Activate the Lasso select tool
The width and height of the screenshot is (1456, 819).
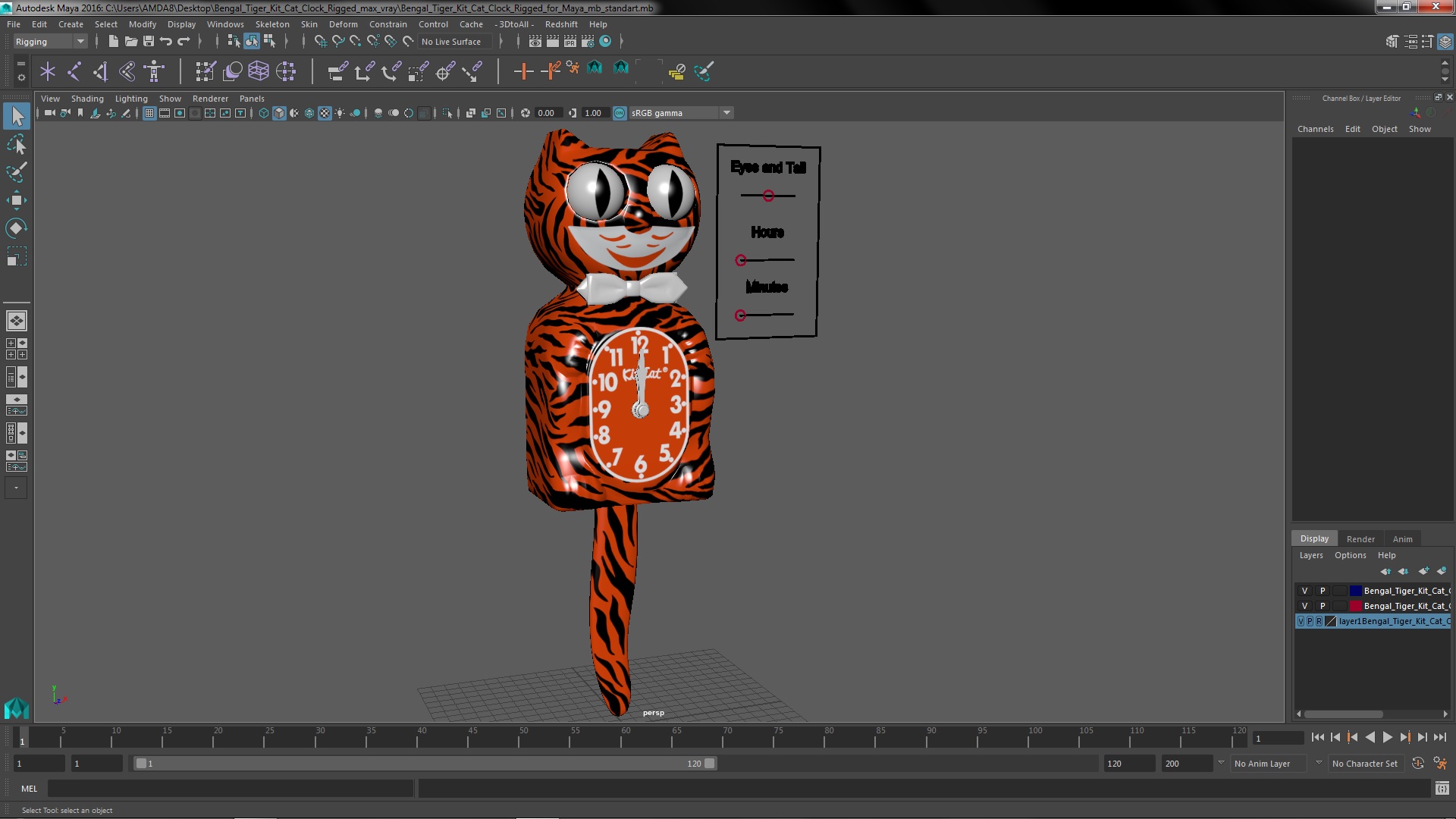(17, 144)
